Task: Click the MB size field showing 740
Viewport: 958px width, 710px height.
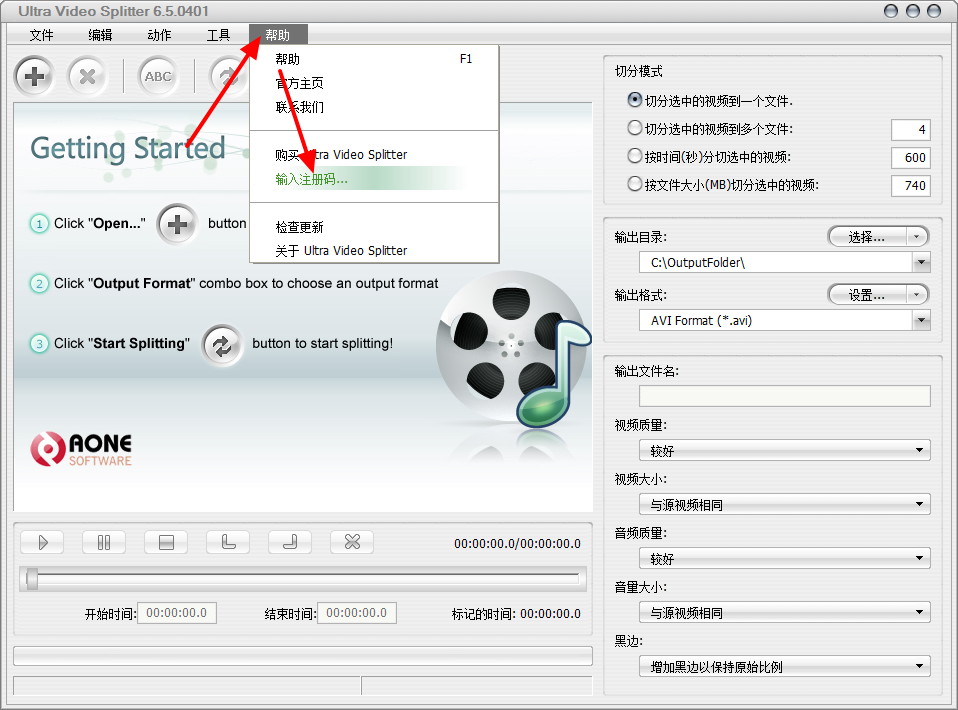Action: tap(910, 186)
